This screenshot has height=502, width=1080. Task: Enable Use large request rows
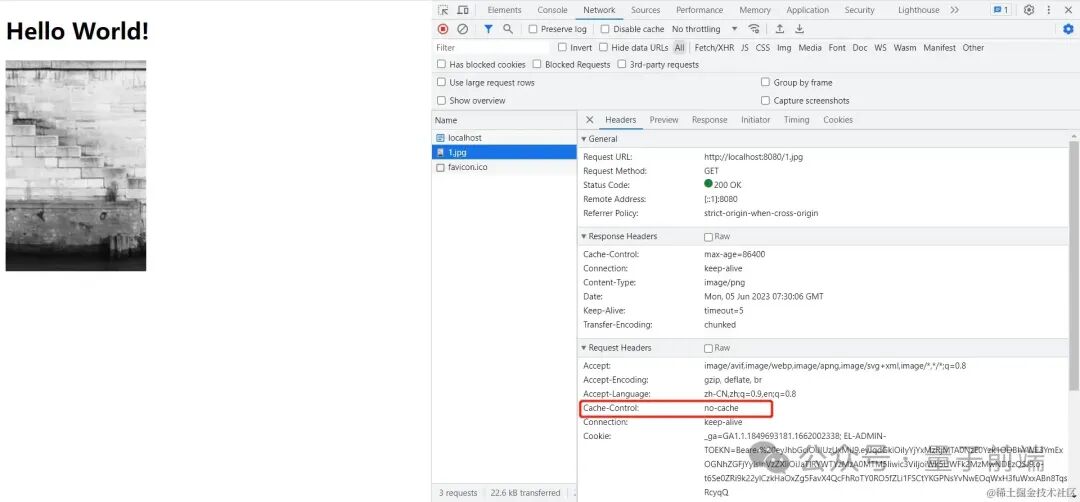pos(442,83)
